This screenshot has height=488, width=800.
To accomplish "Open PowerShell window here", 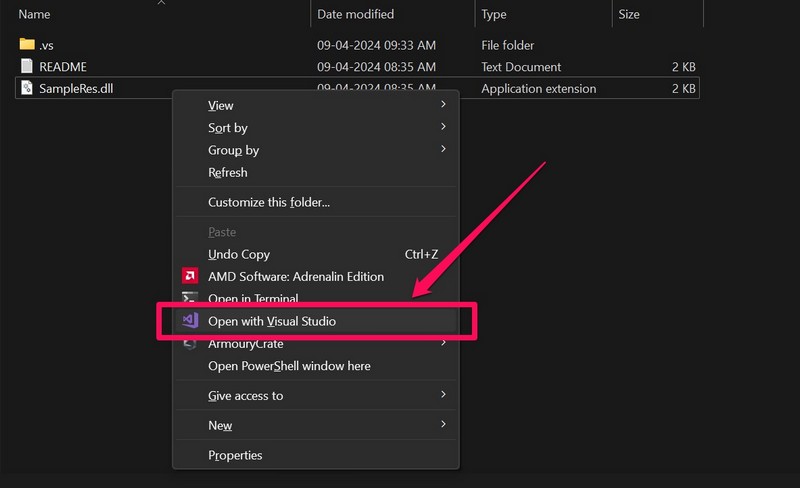I will coord(289,366).
